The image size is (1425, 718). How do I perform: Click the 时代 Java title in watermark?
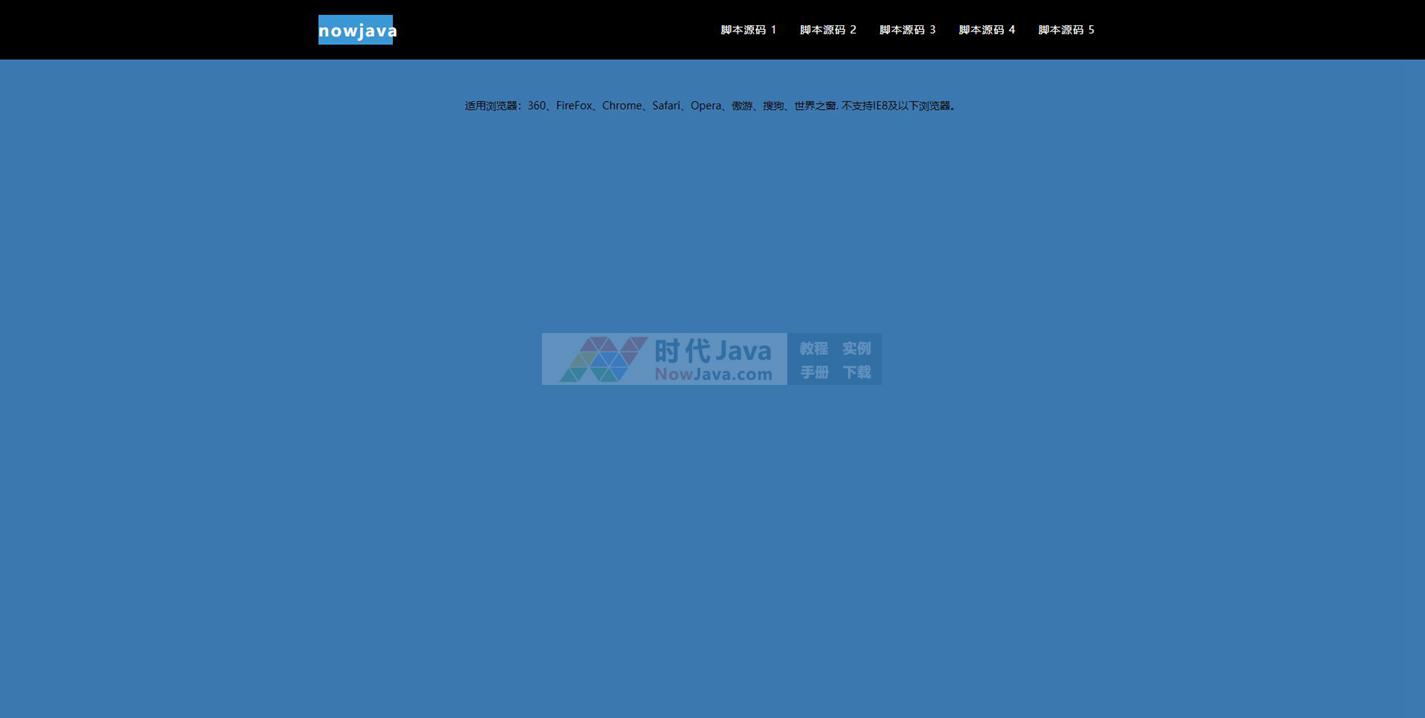click(x=713, y=350)
